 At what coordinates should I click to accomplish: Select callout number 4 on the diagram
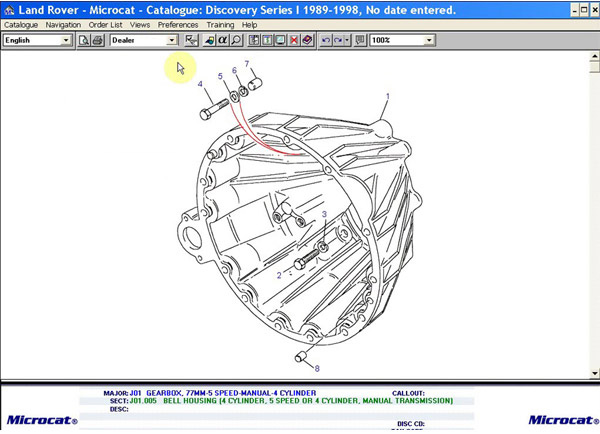[200, 84]
